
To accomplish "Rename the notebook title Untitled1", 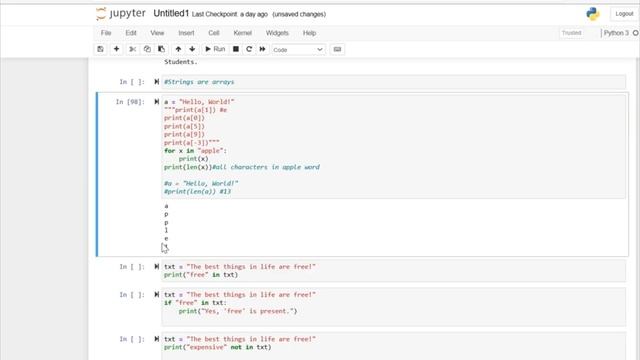I will tap(171, 13).
